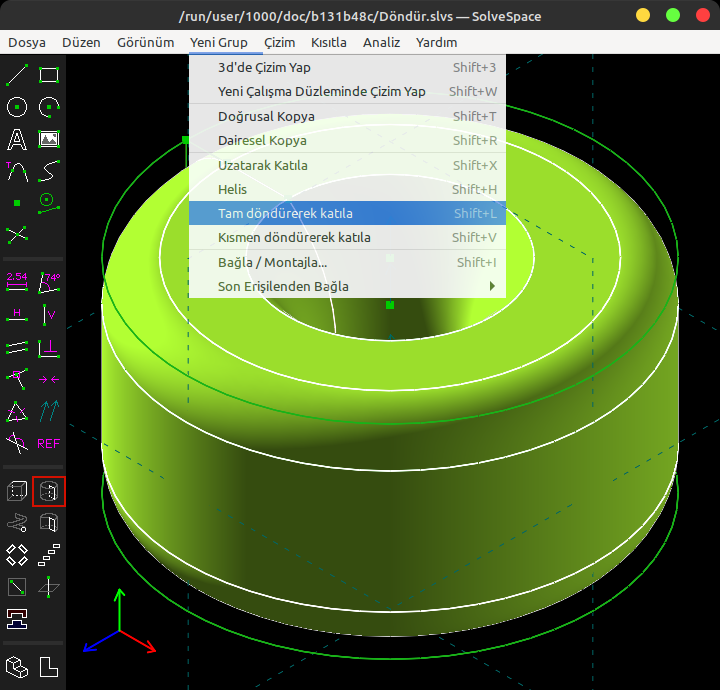Select the line segment sketch tool
The width and height of the screenshot is (720, 690).
click(x=17, y=75)
